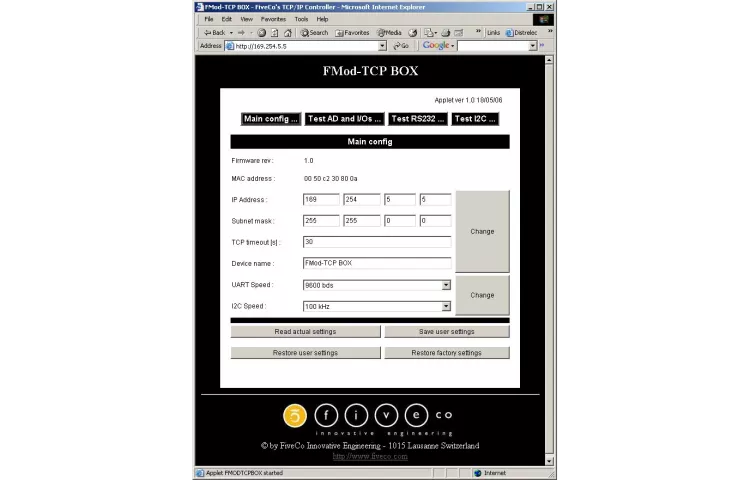The image size is (750, 480).
Task: Expand the UART Speed dropdown
Action: coord(446,285)
